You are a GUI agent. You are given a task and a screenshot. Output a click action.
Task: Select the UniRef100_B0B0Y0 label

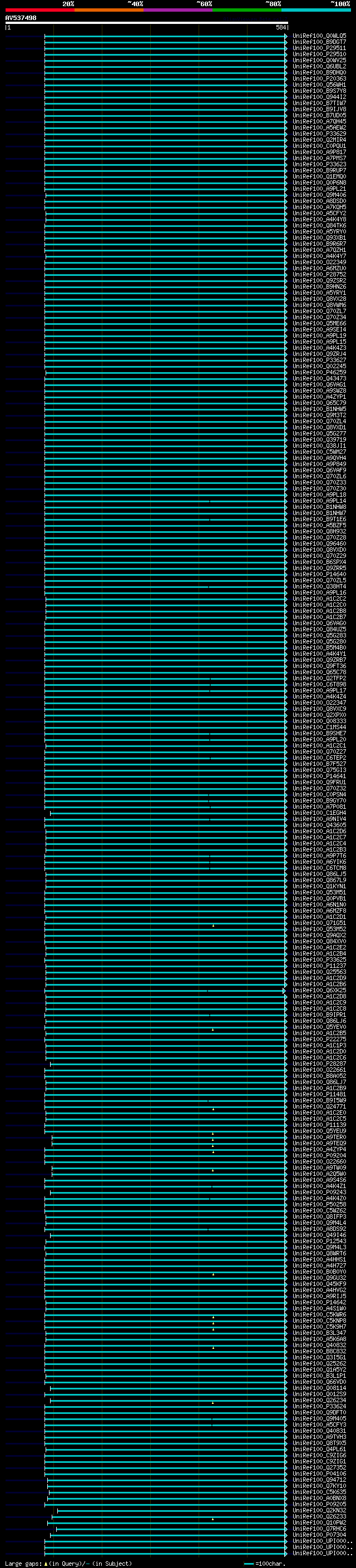click(x=319, y=1272)
